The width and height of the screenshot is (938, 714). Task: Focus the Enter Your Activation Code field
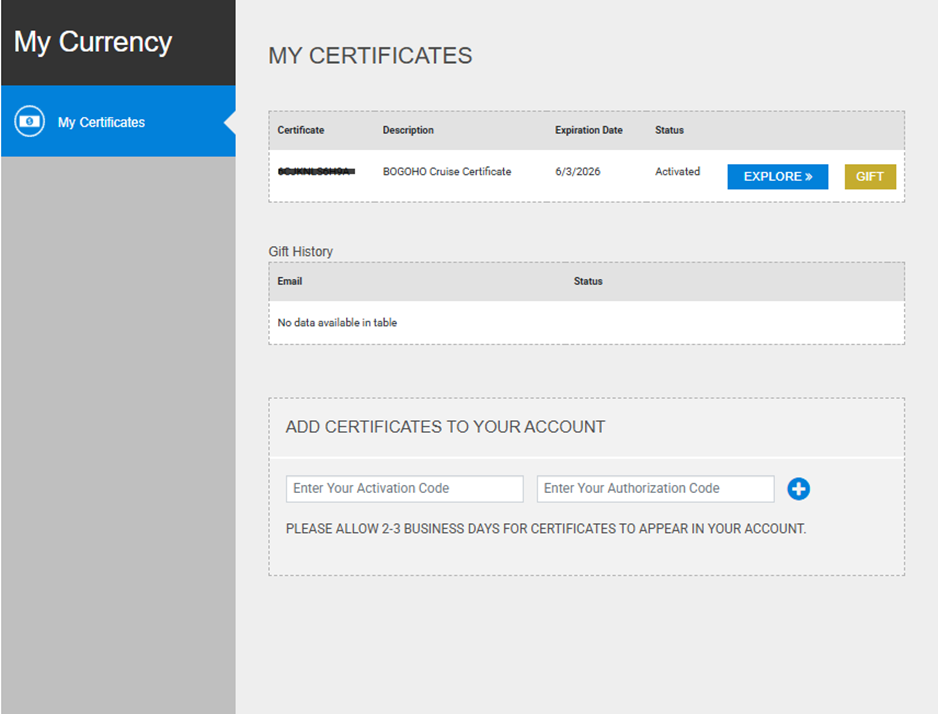click(x=404, y=489)
